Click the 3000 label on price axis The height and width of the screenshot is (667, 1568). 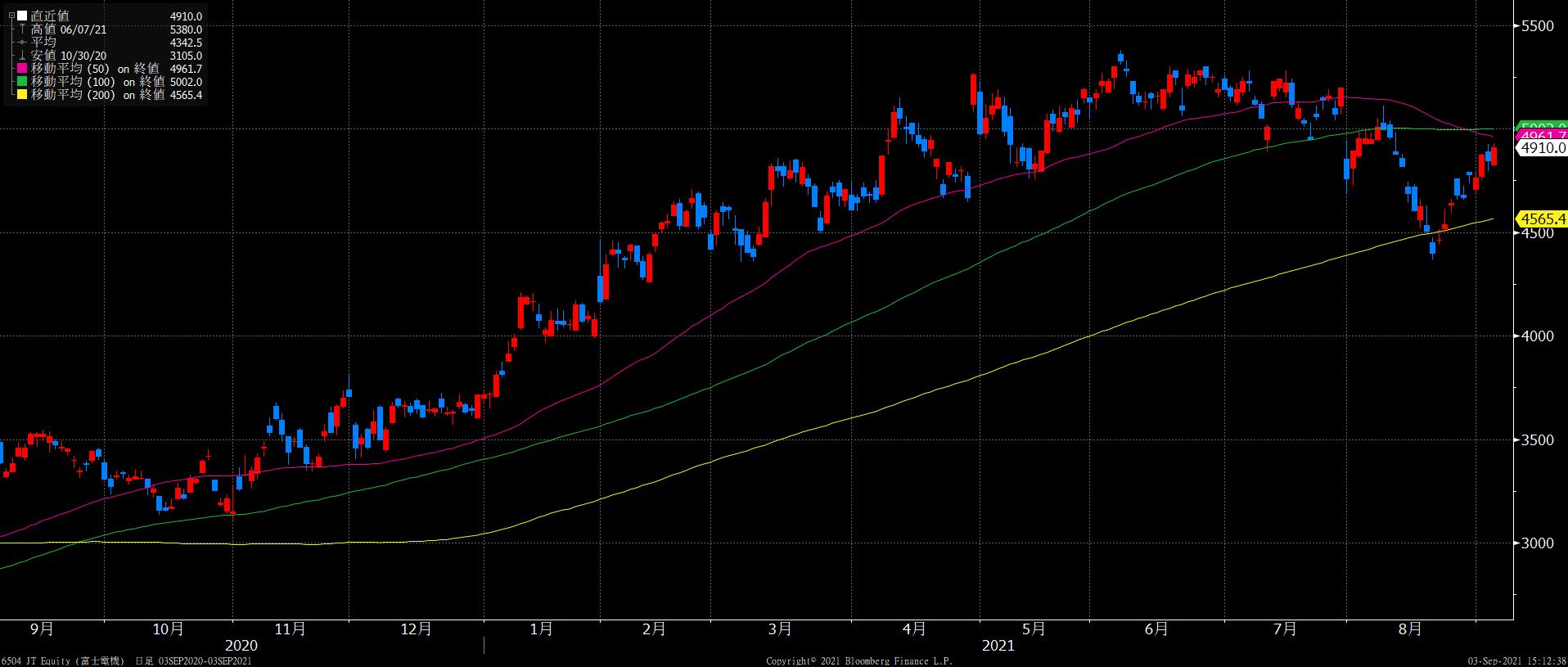pyautogui.click(x=1536, y=543)
